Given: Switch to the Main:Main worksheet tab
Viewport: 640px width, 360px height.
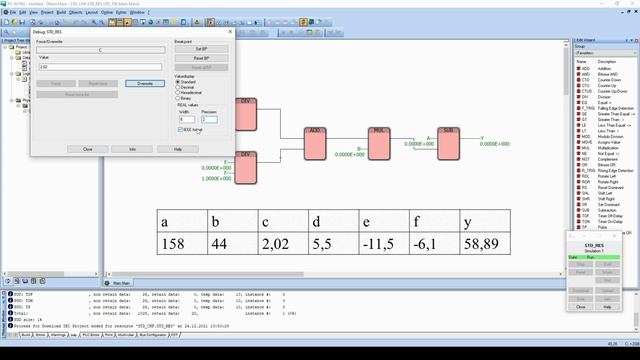Looking at the screenshot, I should click(118, 283).
